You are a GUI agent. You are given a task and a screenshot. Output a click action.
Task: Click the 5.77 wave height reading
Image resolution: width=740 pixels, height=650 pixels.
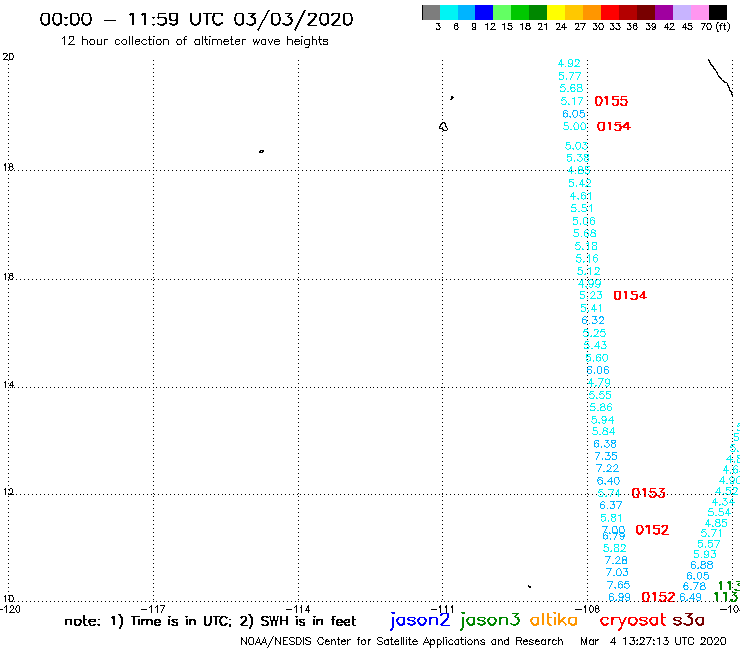click(x=570, y=76)
